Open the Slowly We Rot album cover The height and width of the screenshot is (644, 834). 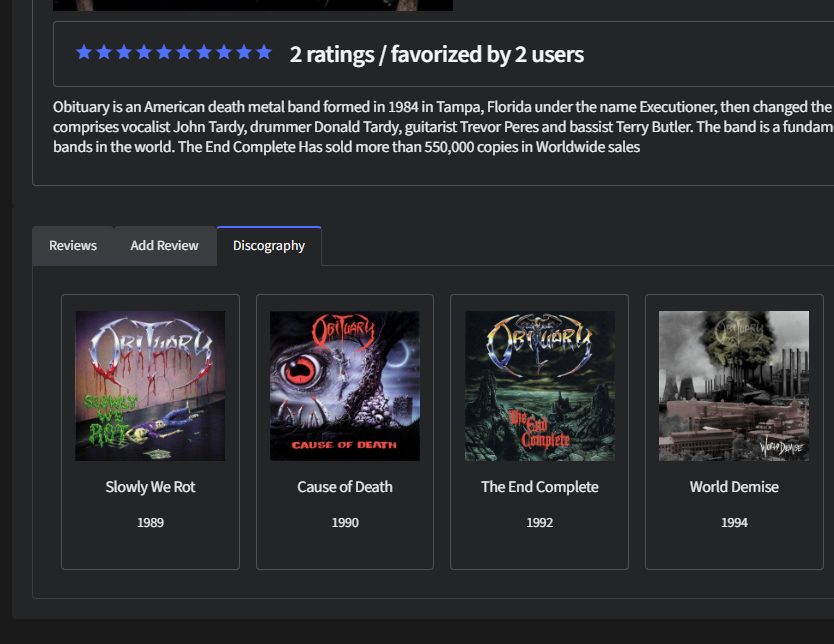pos(150,385)
